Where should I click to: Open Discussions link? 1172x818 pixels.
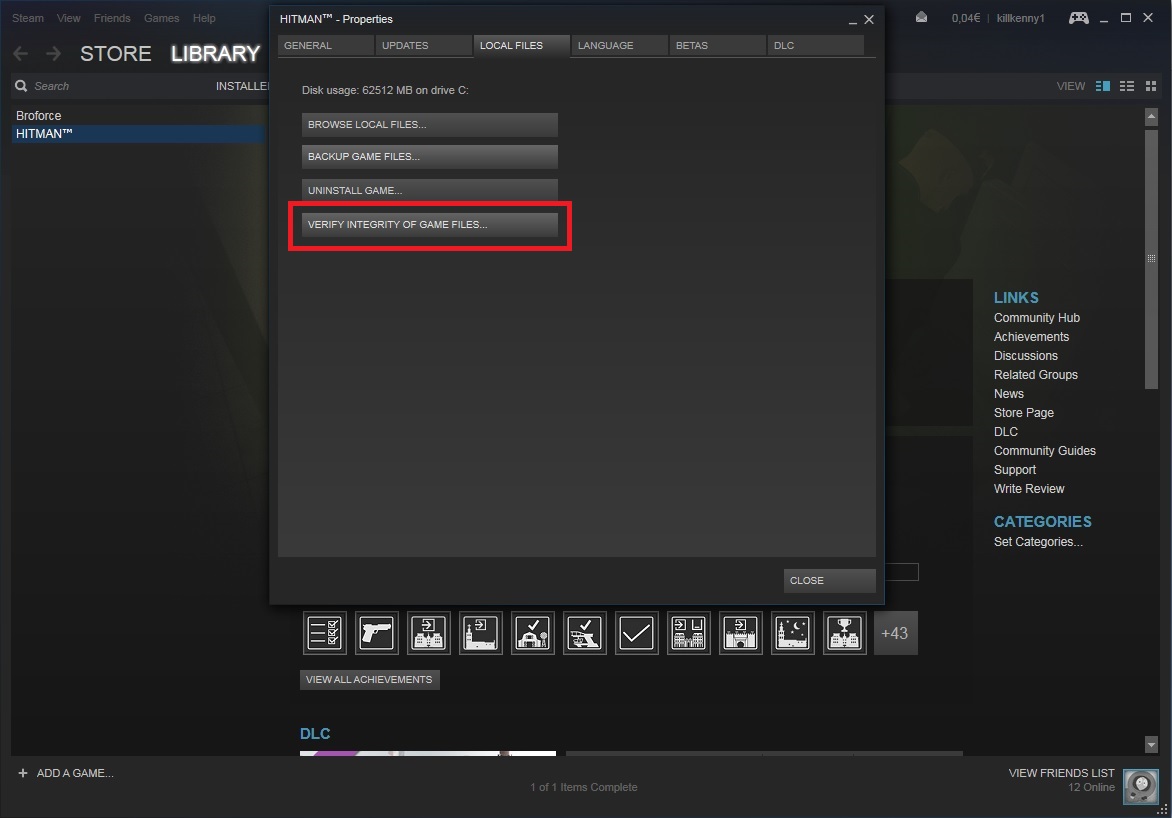point(1026,356)
